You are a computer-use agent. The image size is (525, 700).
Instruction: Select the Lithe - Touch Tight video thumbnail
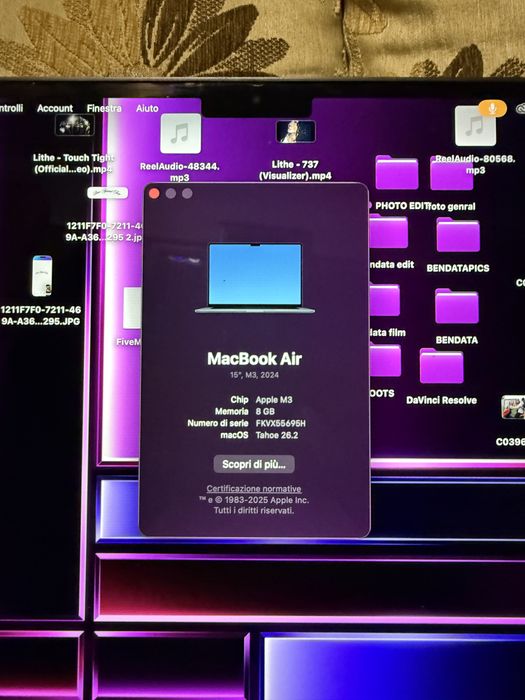coord(75,125)
